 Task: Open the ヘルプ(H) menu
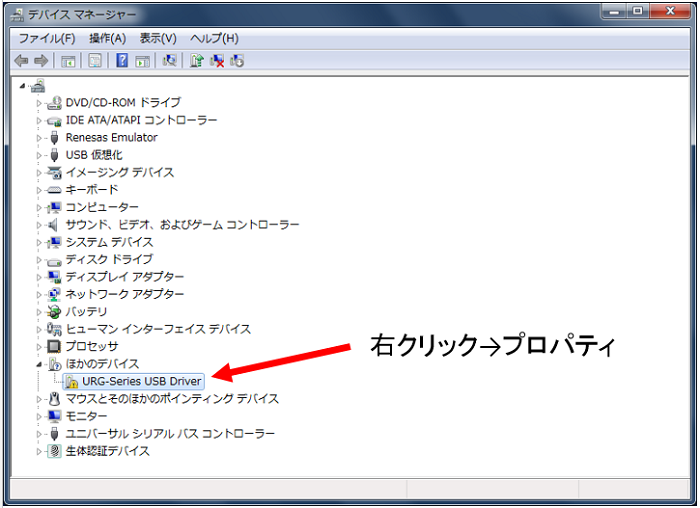click(214, 38)
